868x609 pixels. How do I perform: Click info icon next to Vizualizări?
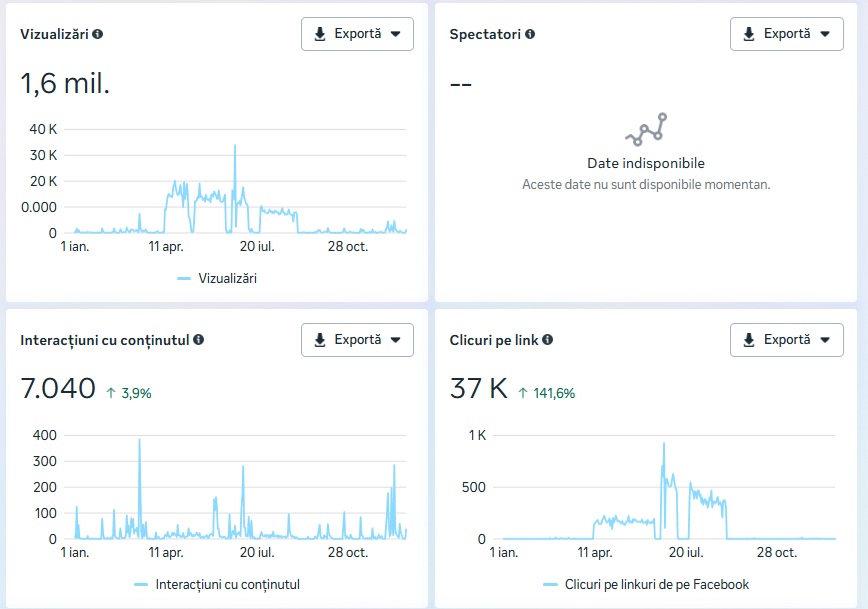pyautogui.click(x=98, y=34)
